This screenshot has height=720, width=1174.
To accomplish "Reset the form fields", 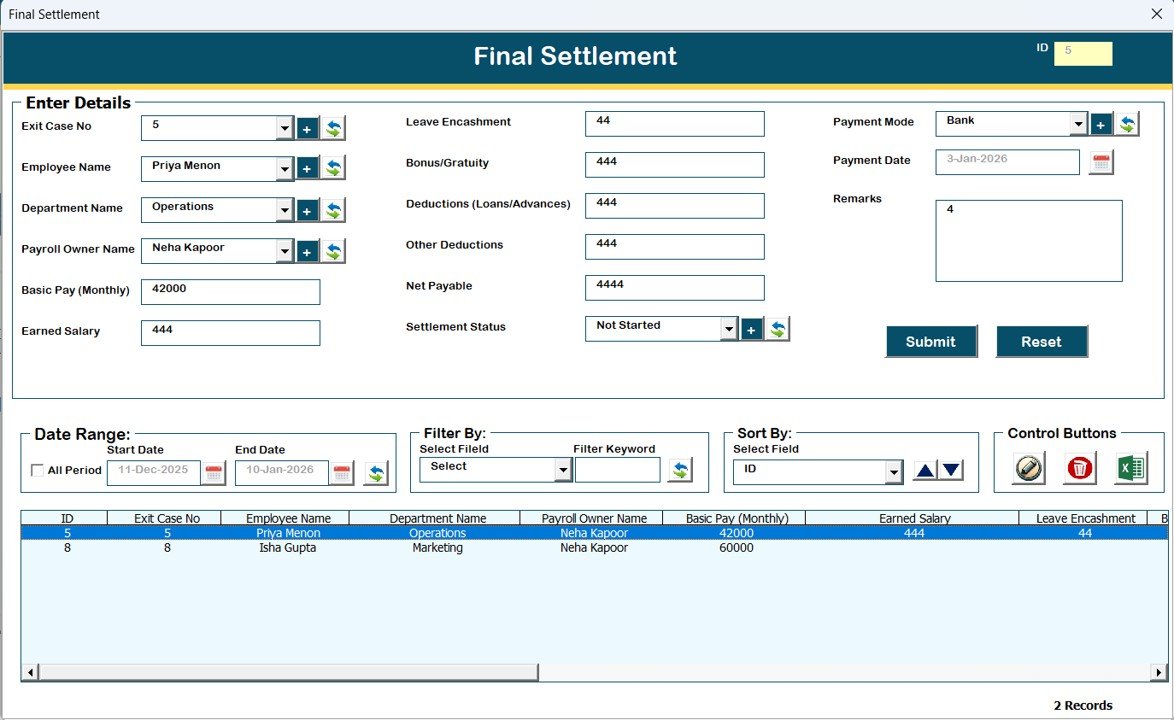I will pyautogui.click(x=1042, y=341).
